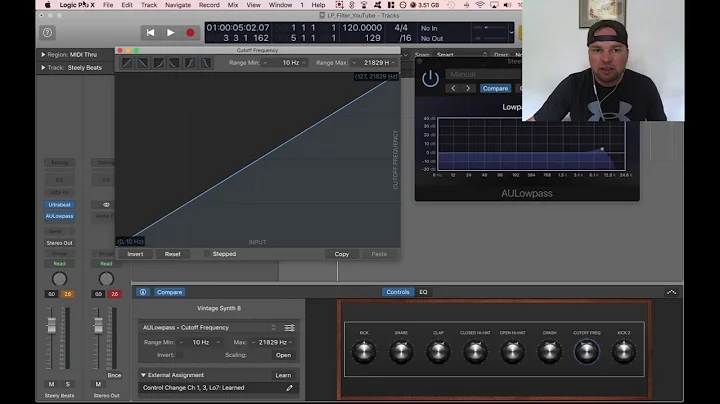Click the Wi-Fi status icon
This screenshot has height=404, width=720.
pyautogui.click(x=480, y=5)
